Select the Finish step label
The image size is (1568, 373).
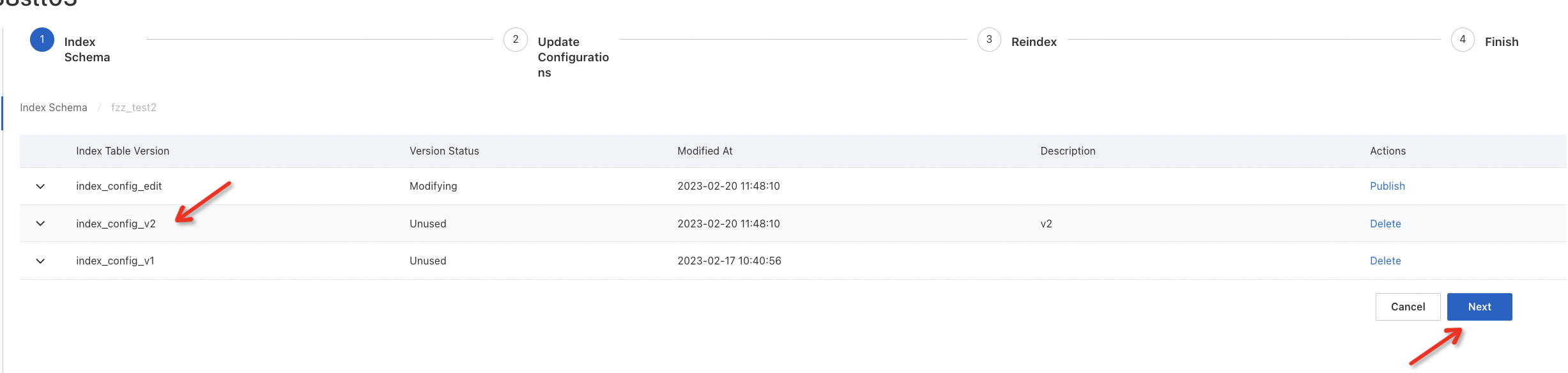(x=1502, y=42)
